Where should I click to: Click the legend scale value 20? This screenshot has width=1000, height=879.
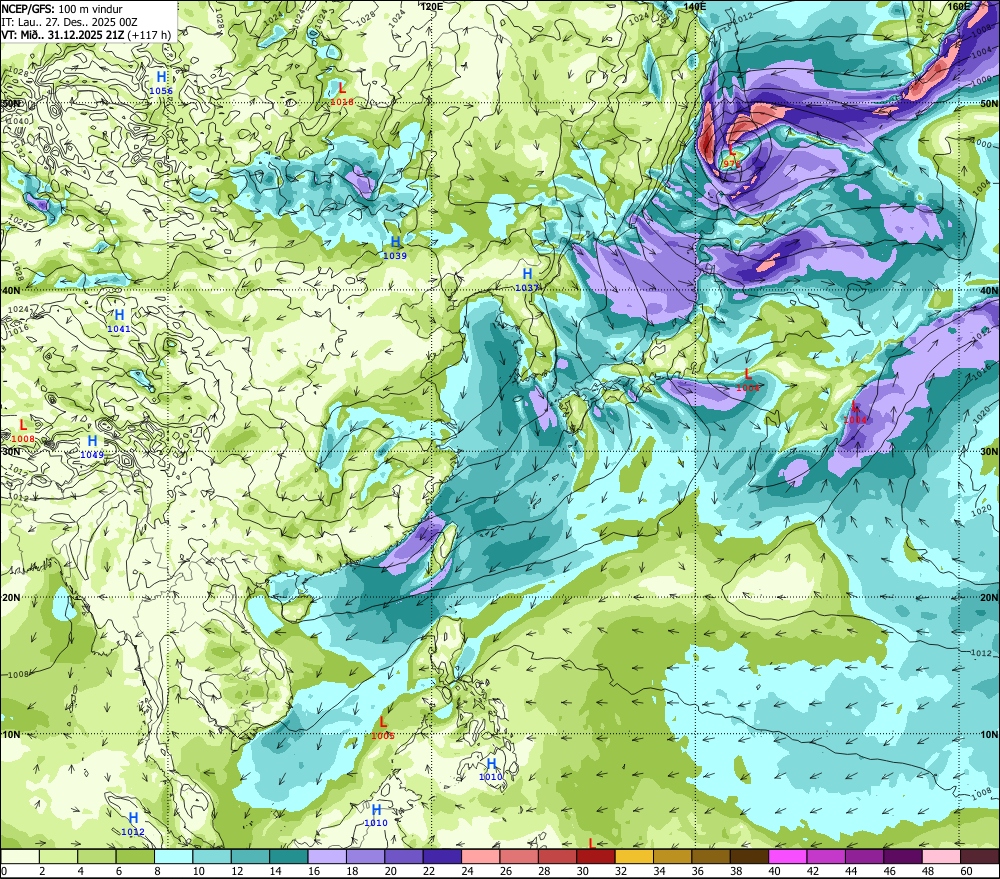pos(390,871)
